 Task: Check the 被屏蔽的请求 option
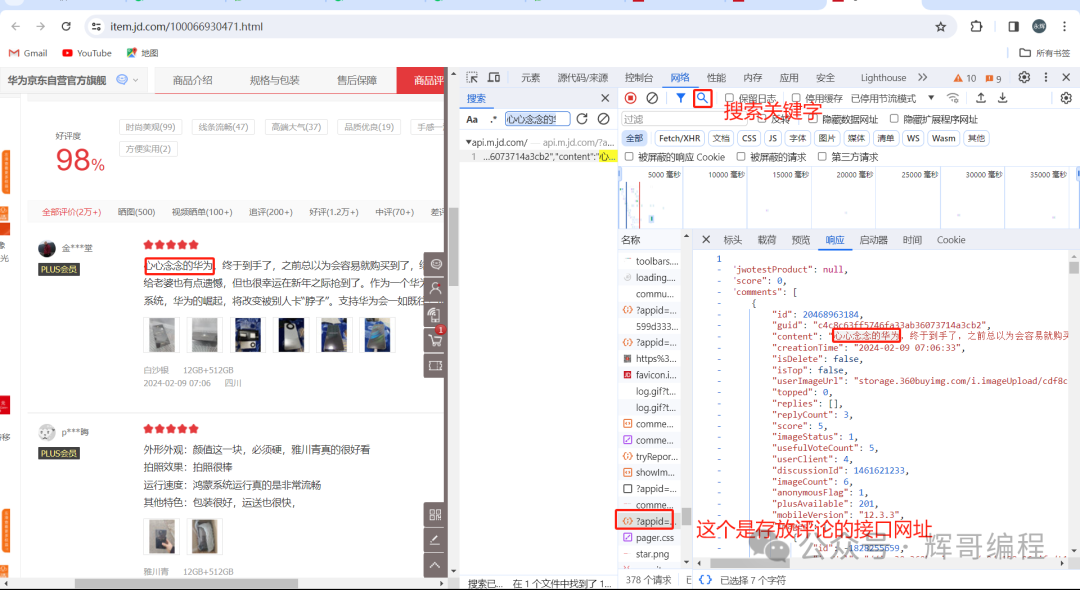click(740, 156)
